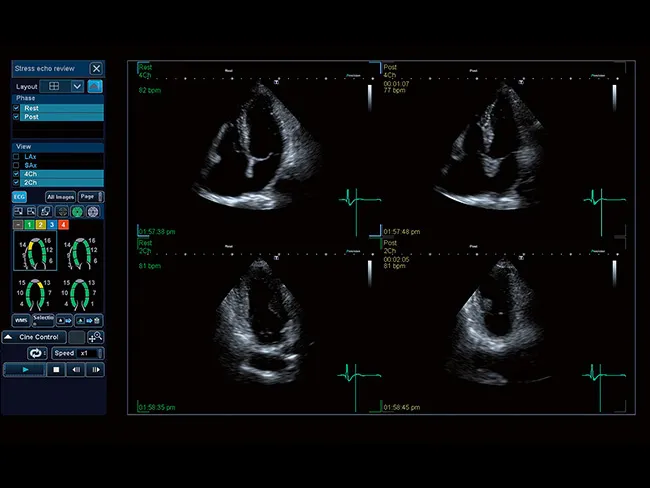The height and width of the screenshot is (488, 650).
Task: Click the WMS button
Action: (x=20, y=320)
